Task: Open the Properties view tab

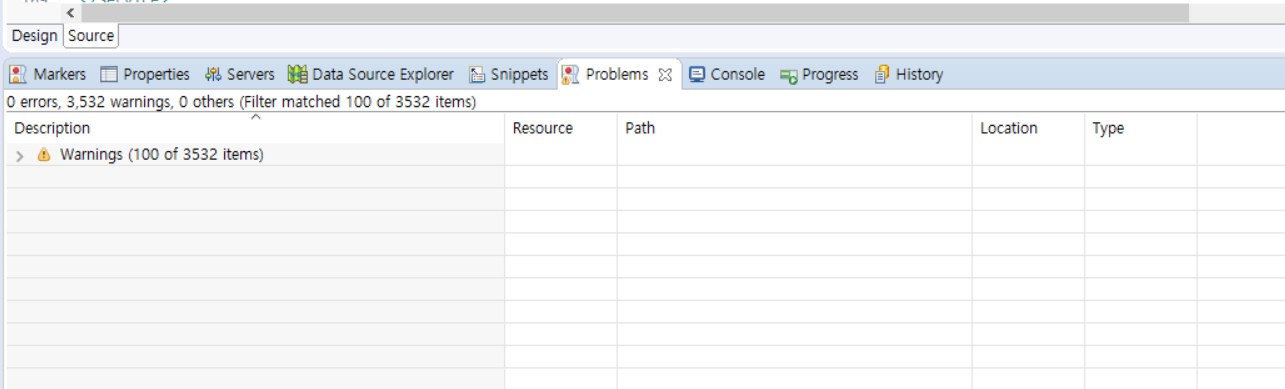Action: coord(145,74)
